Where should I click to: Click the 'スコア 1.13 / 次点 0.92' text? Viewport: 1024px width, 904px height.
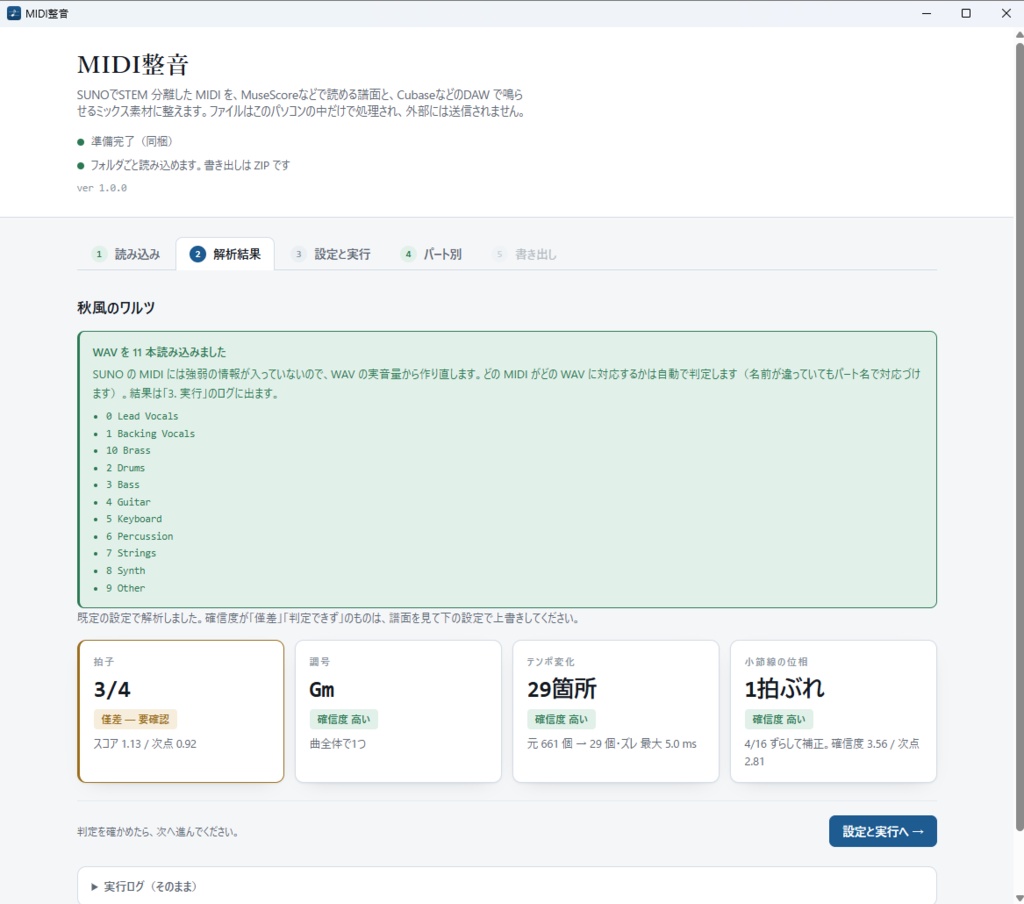145,743
